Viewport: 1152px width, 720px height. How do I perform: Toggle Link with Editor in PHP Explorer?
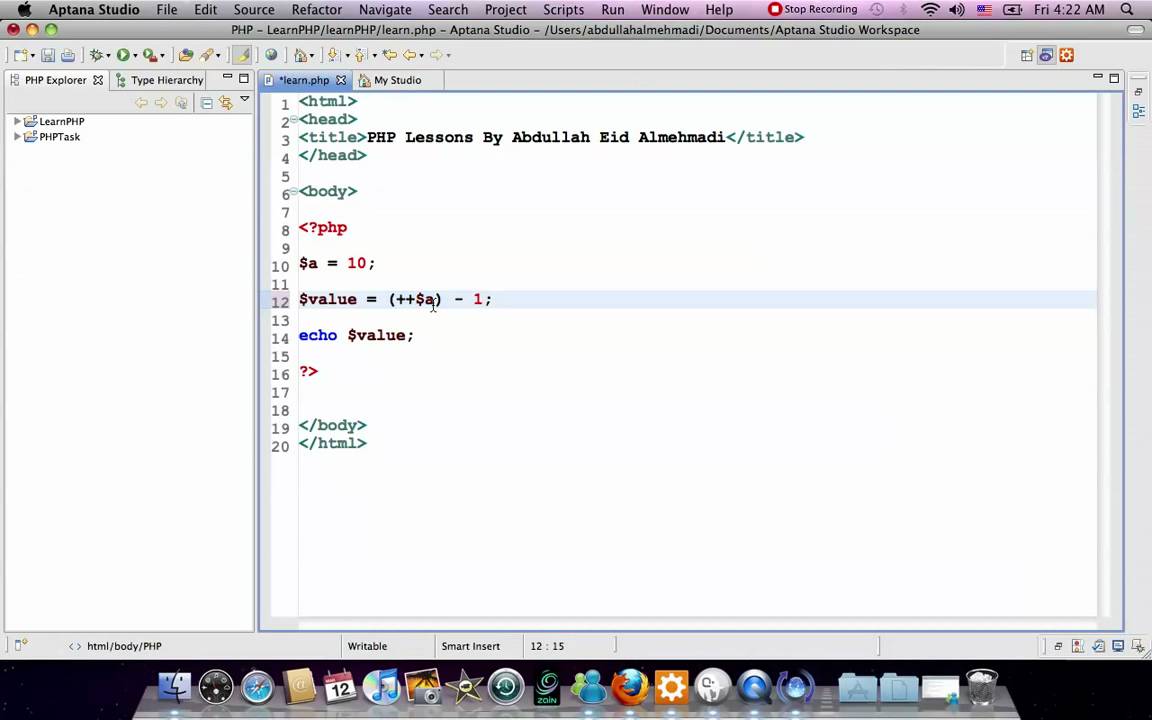pos(226,104)
